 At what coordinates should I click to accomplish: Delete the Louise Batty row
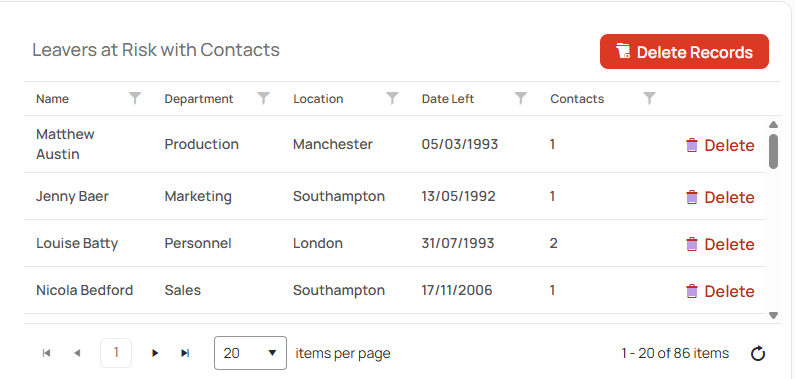(720, 244)
